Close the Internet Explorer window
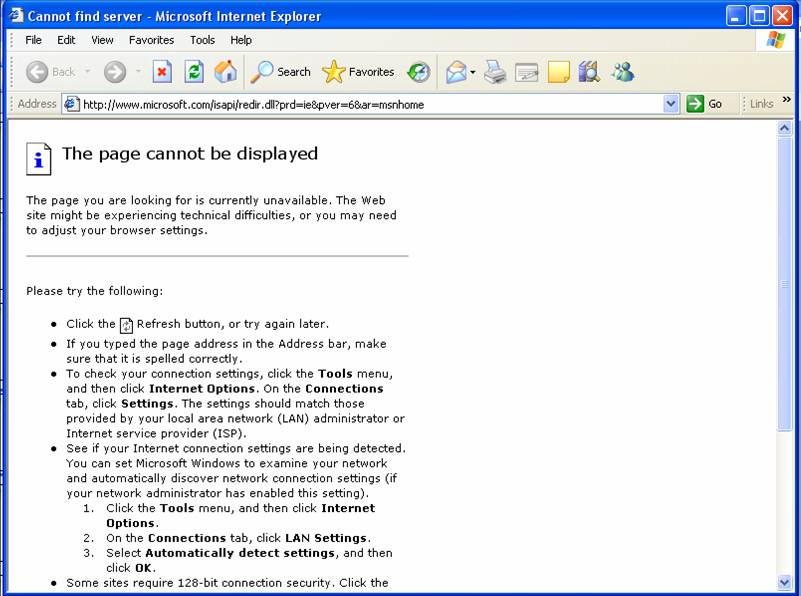 [x=782, y=16]
